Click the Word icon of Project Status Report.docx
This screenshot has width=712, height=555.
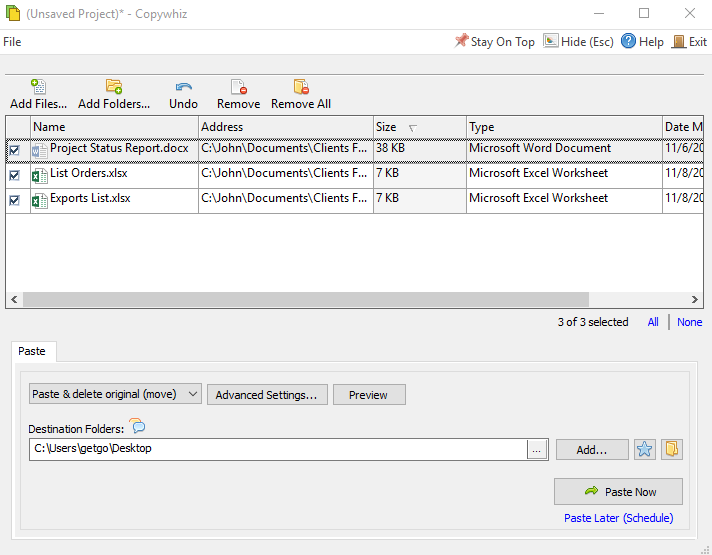pos(40,150)
